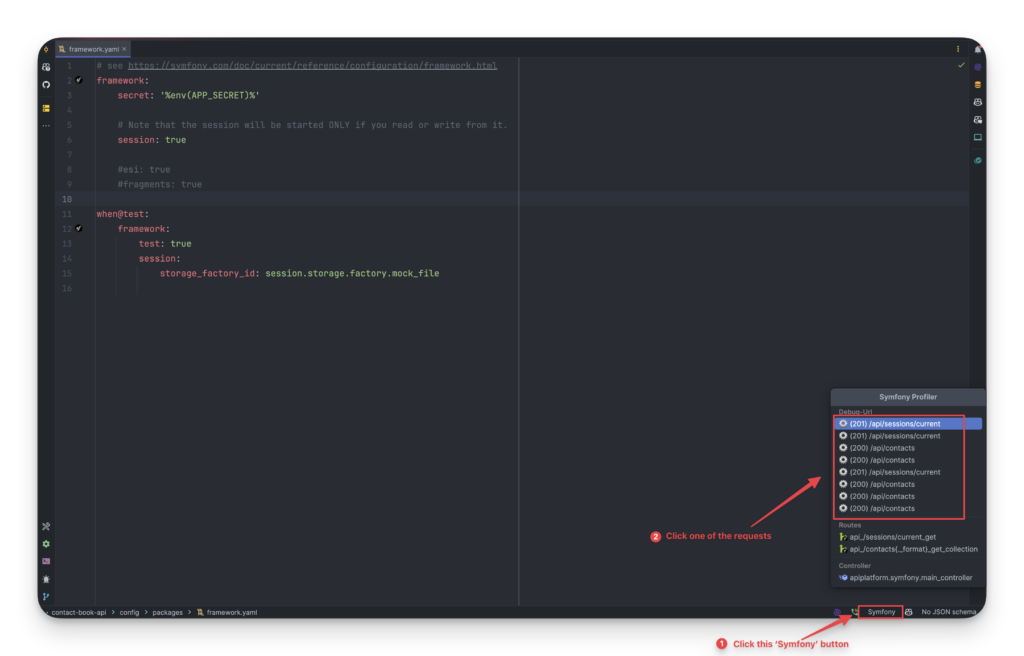Screen dimensions: 1024x656
Task: Open the GitHub tool window icon
Action: (x=46, y=85)
